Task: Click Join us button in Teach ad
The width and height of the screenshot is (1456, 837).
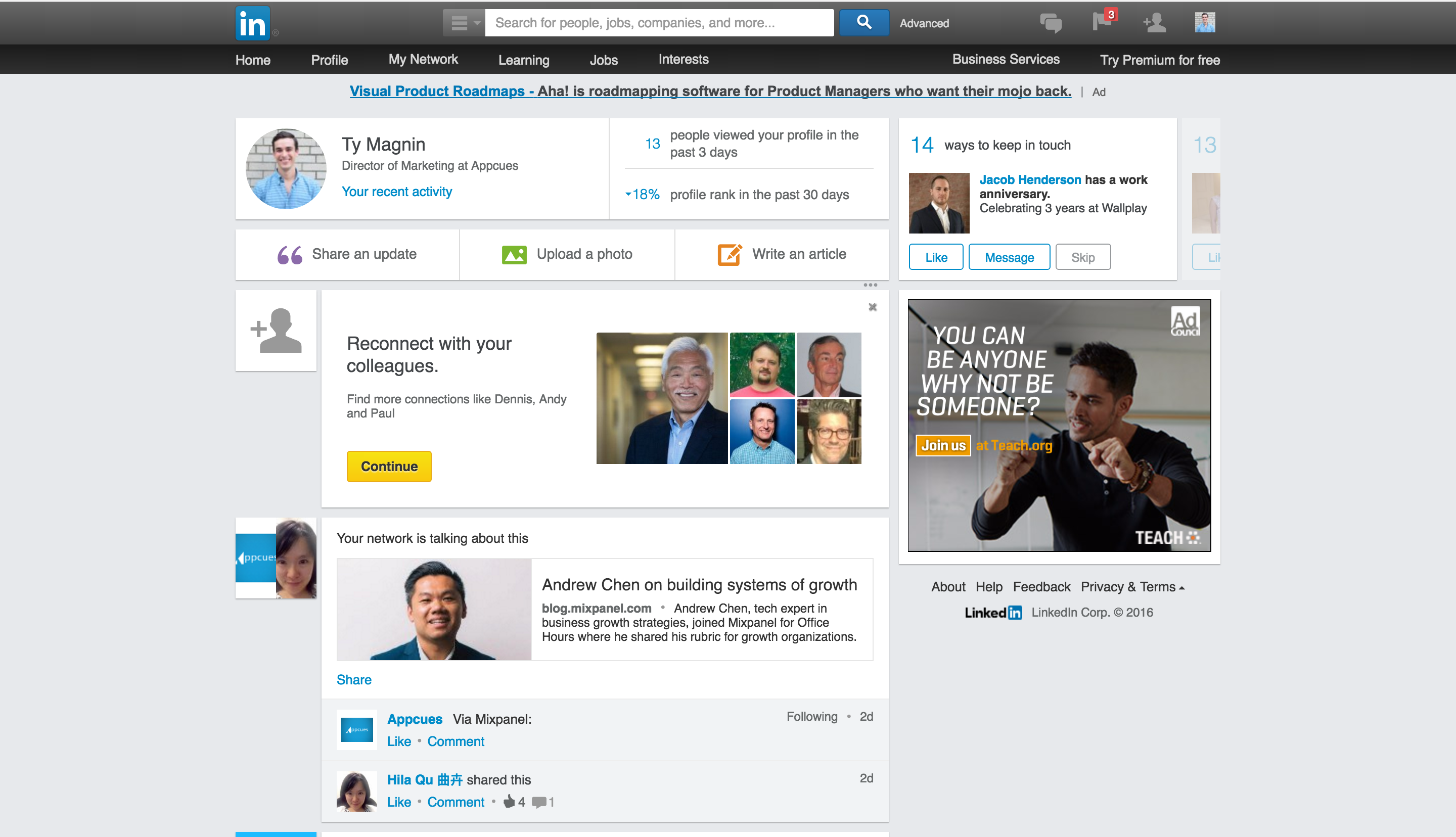Action: (x=943, y=445)
